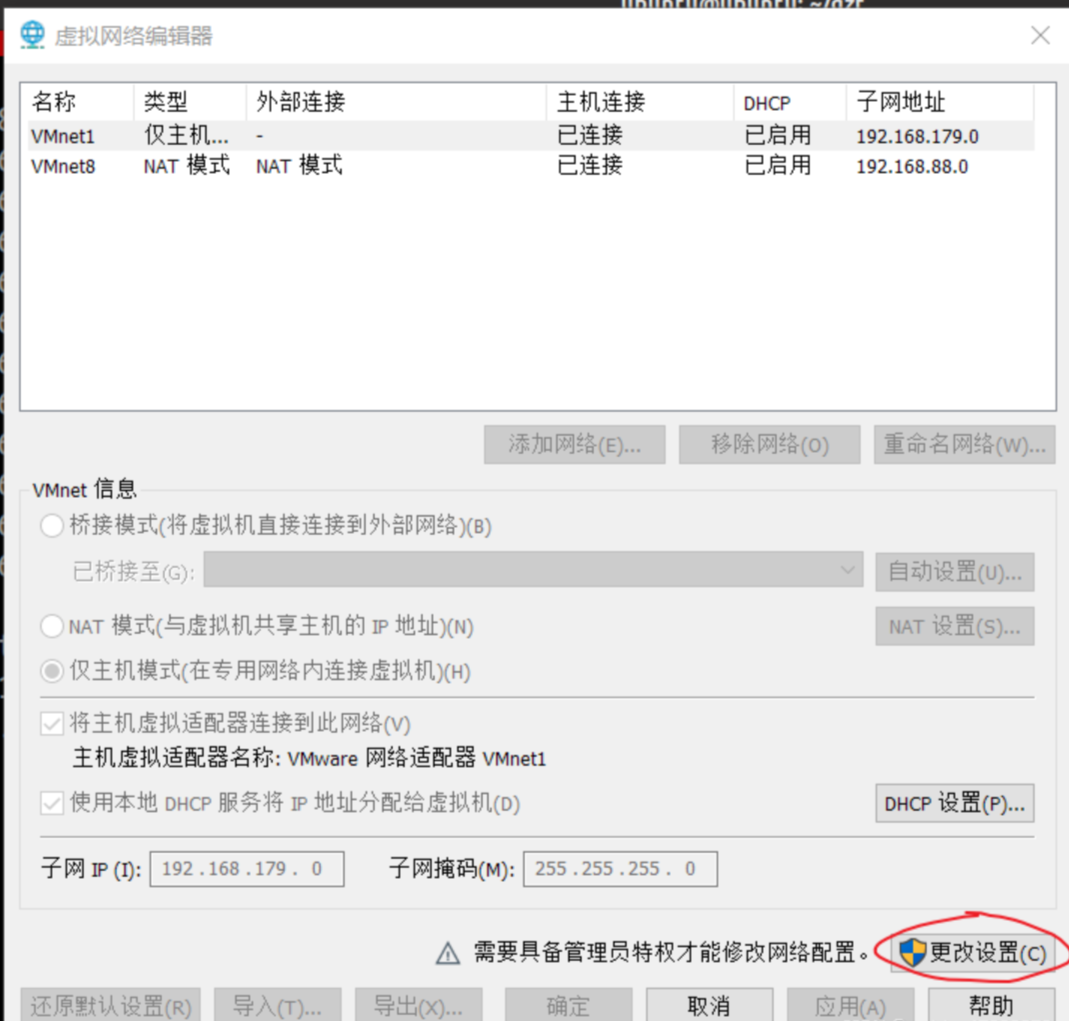The width and height of the screenshot is (1069, 1021).
Task: Click 自动设置(U)... button
Action: (954, 571)
